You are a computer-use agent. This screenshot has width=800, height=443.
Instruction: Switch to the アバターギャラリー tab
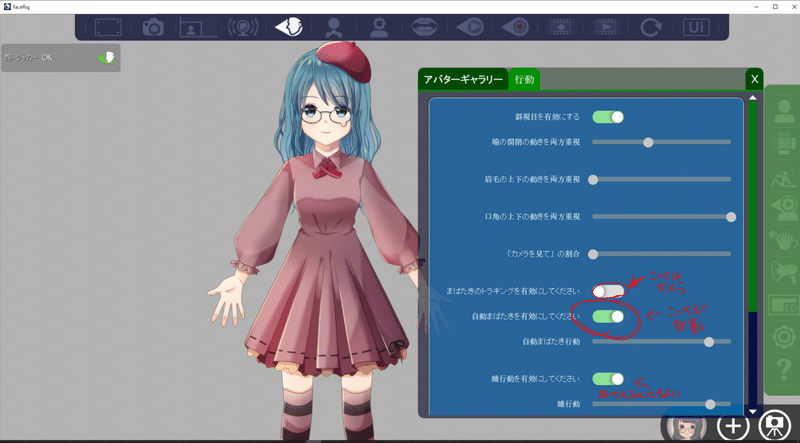(x=463, y=80)
